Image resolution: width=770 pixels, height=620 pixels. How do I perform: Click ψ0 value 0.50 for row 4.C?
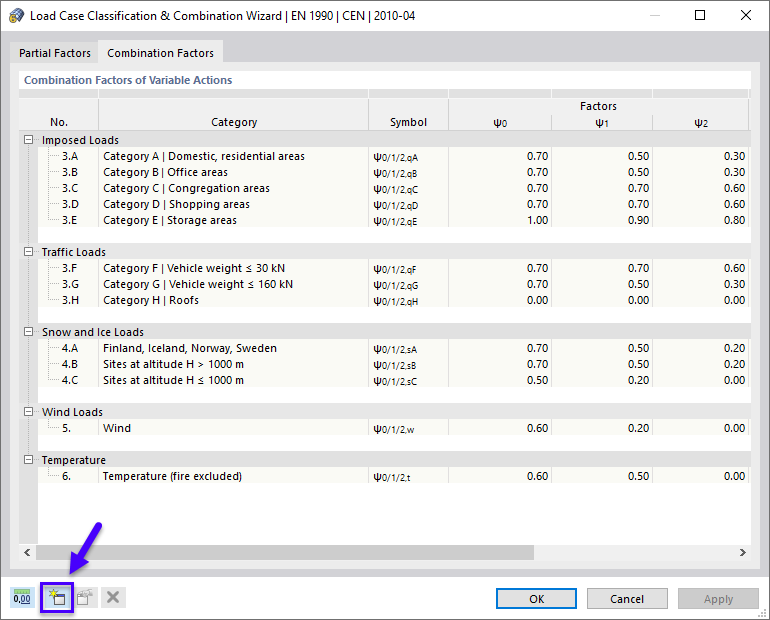pyautogui.click(x=500, y=380)
